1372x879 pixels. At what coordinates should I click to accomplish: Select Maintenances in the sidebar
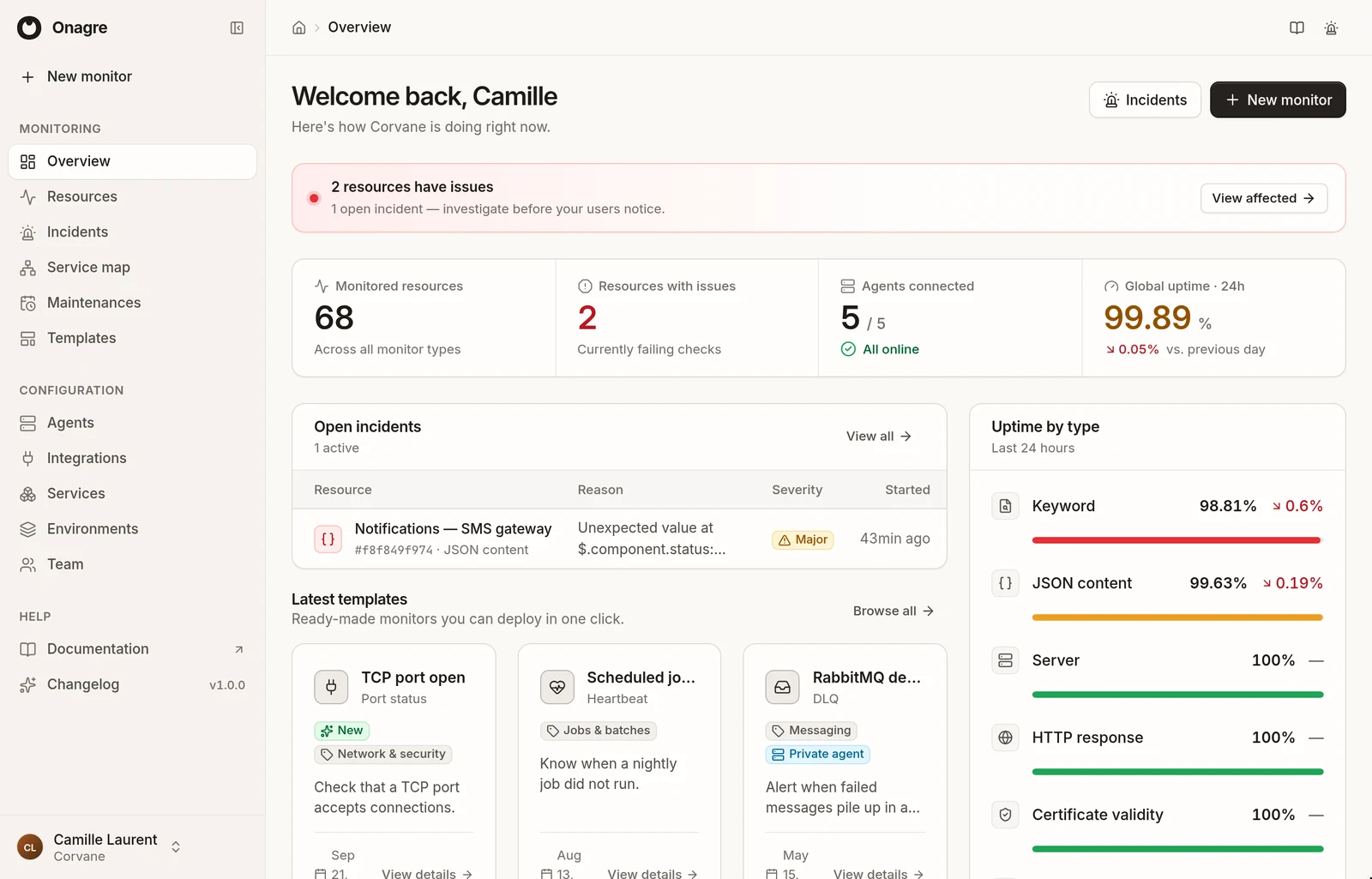(x=132, y=303)
